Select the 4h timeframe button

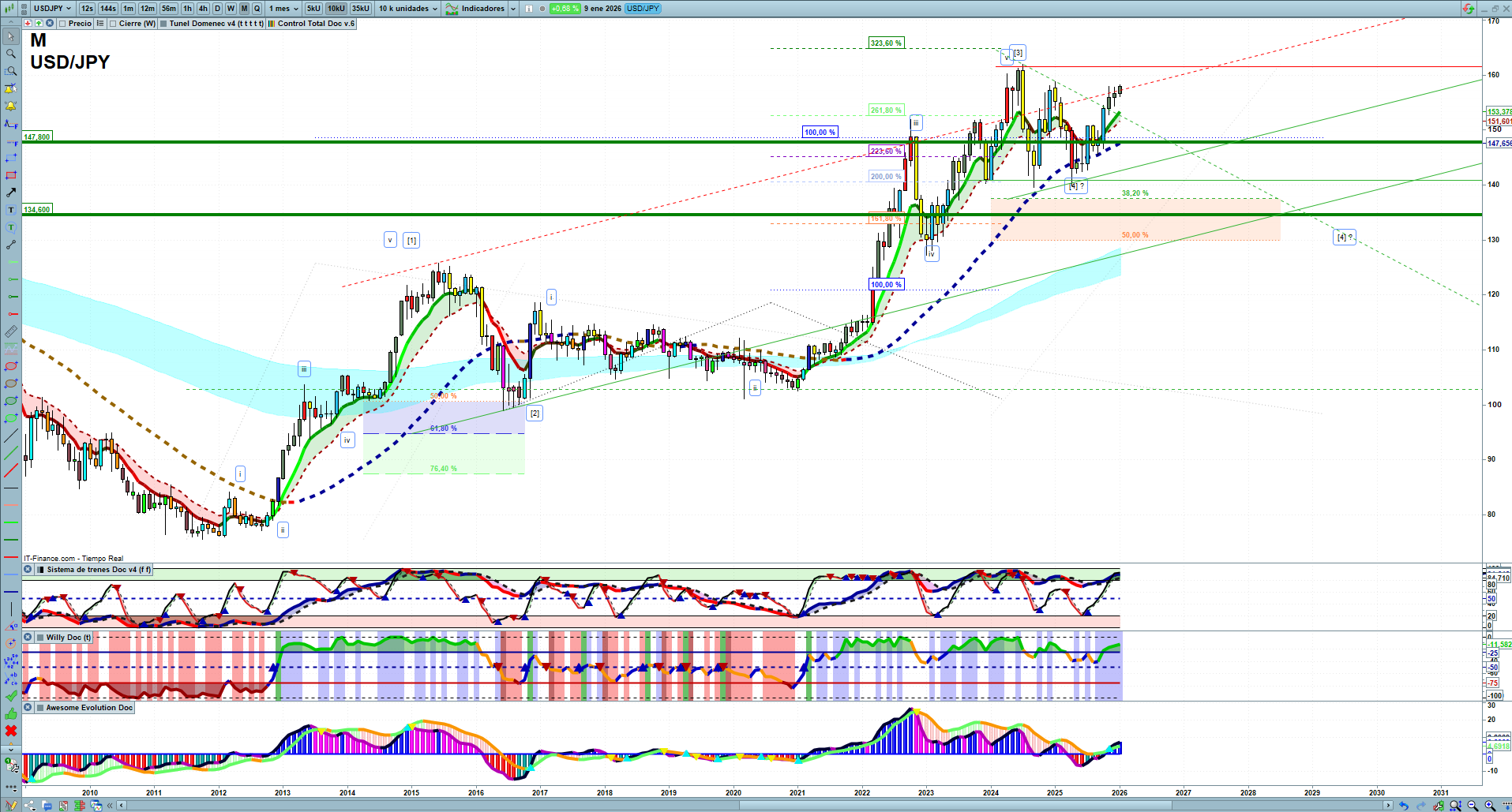tap(203, 8)
